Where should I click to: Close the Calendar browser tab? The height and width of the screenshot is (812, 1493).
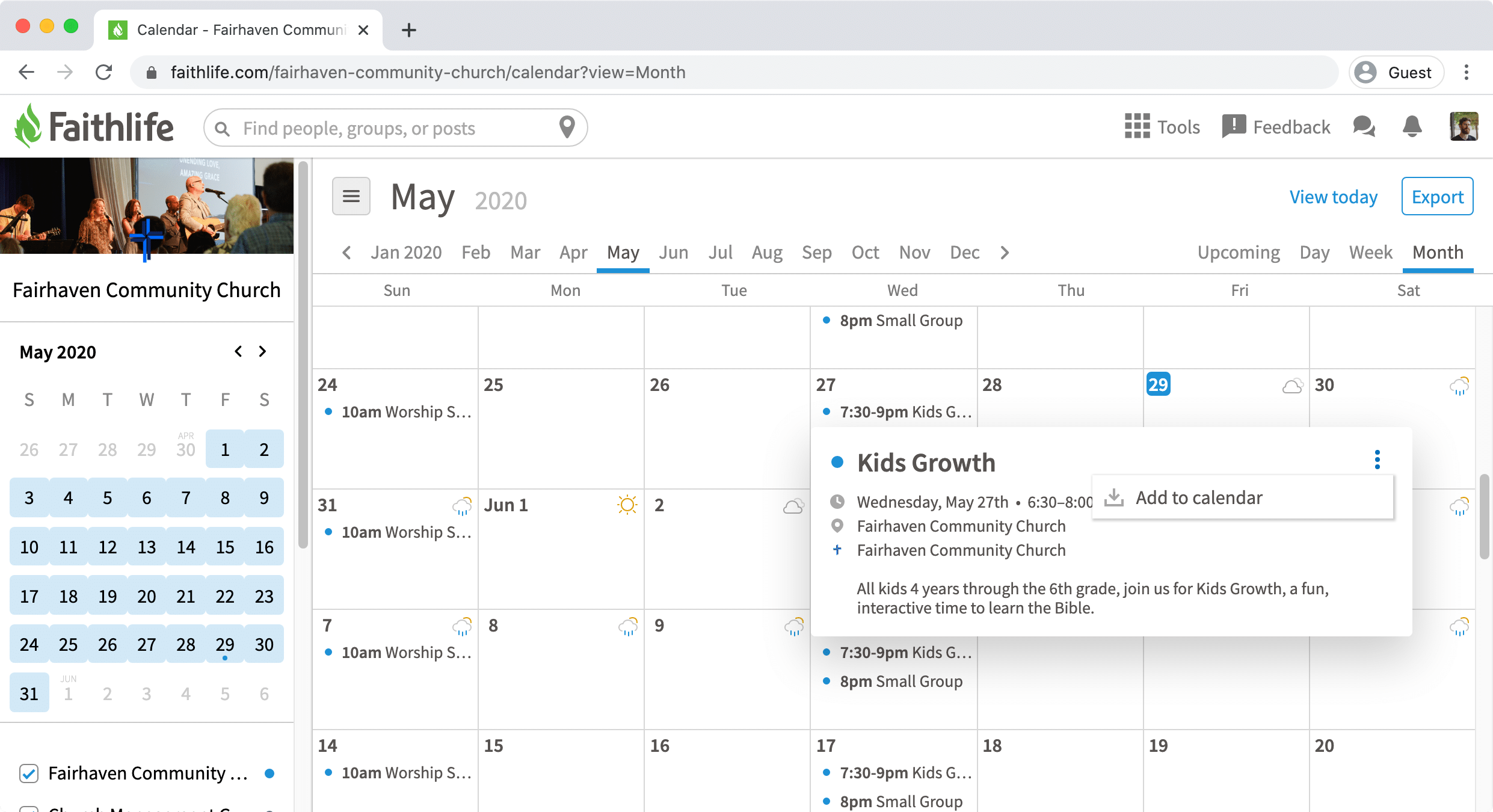point(363,30)
